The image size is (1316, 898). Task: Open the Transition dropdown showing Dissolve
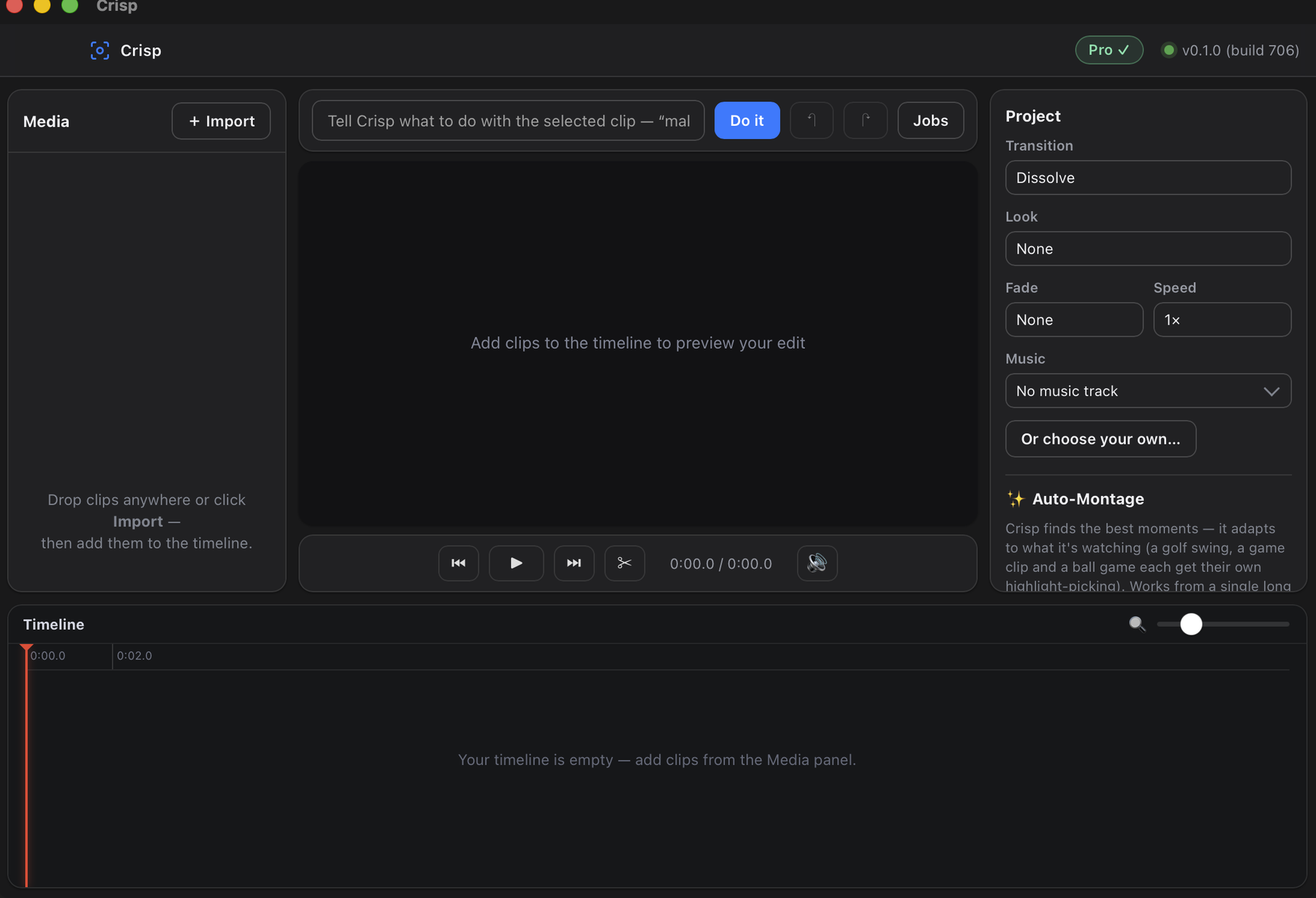coord(1148,178)
